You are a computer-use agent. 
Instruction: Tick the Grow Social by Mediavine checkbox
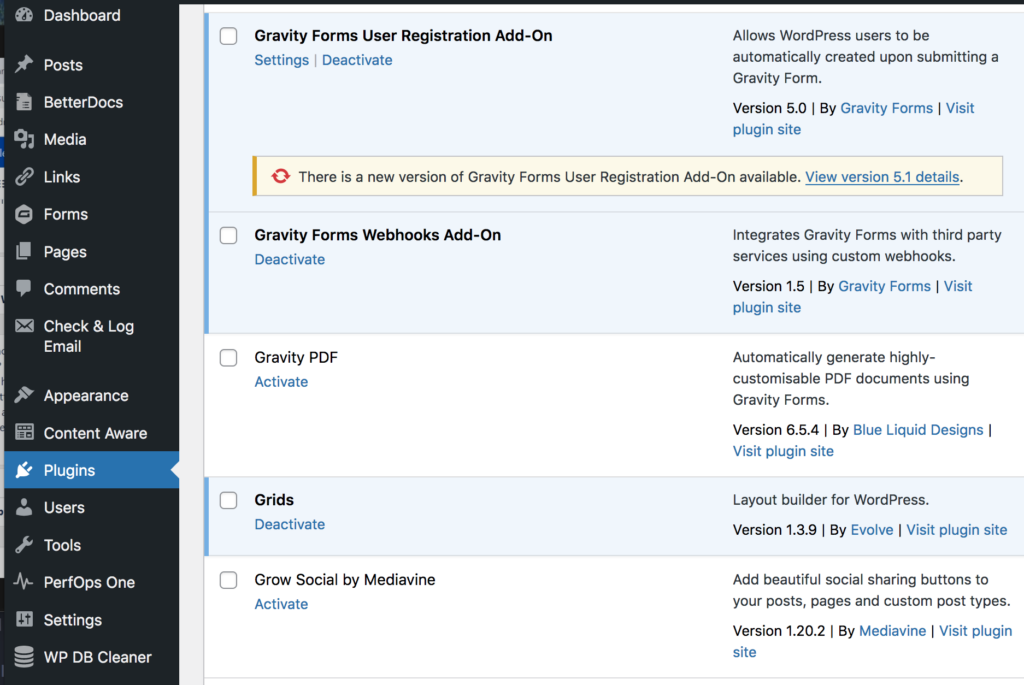tap(229, 580)
